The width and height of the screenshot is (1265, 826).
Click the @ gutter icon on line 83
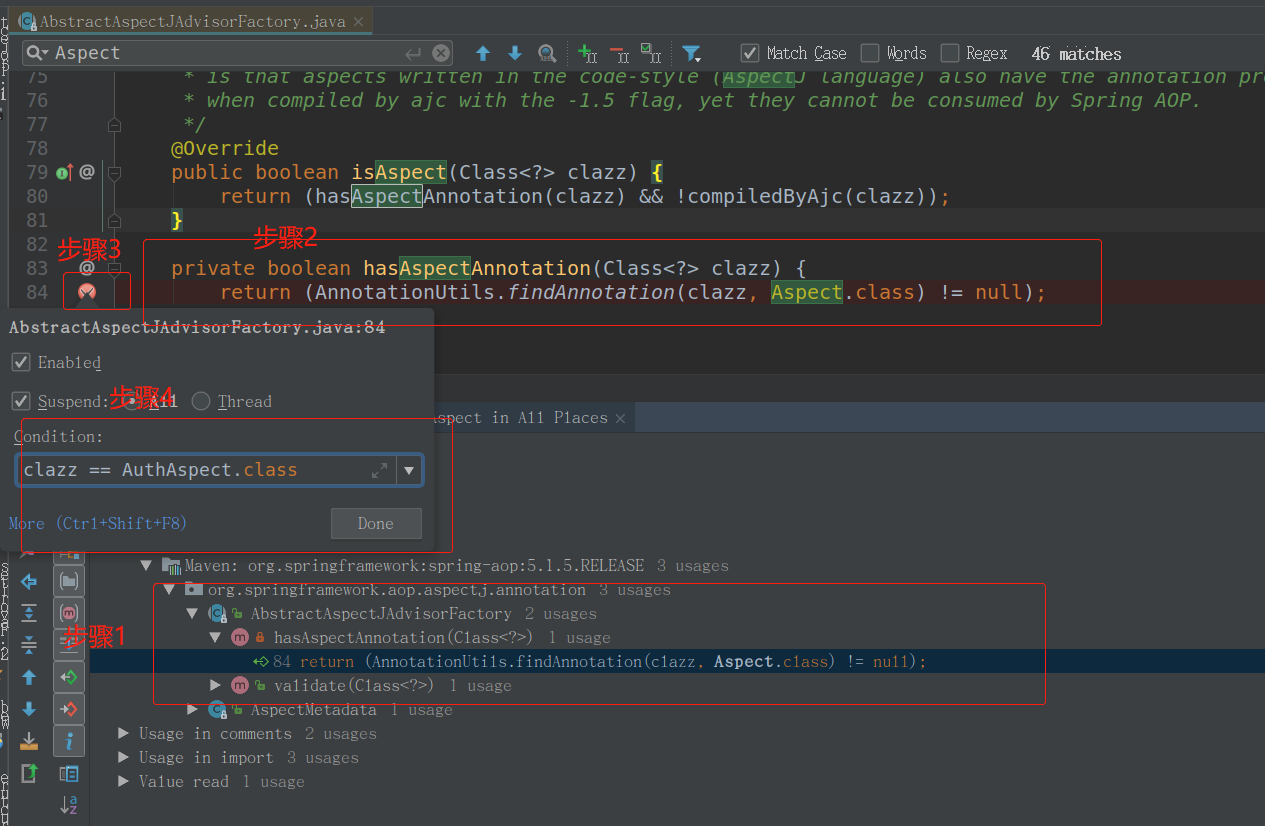coord(87,267)
